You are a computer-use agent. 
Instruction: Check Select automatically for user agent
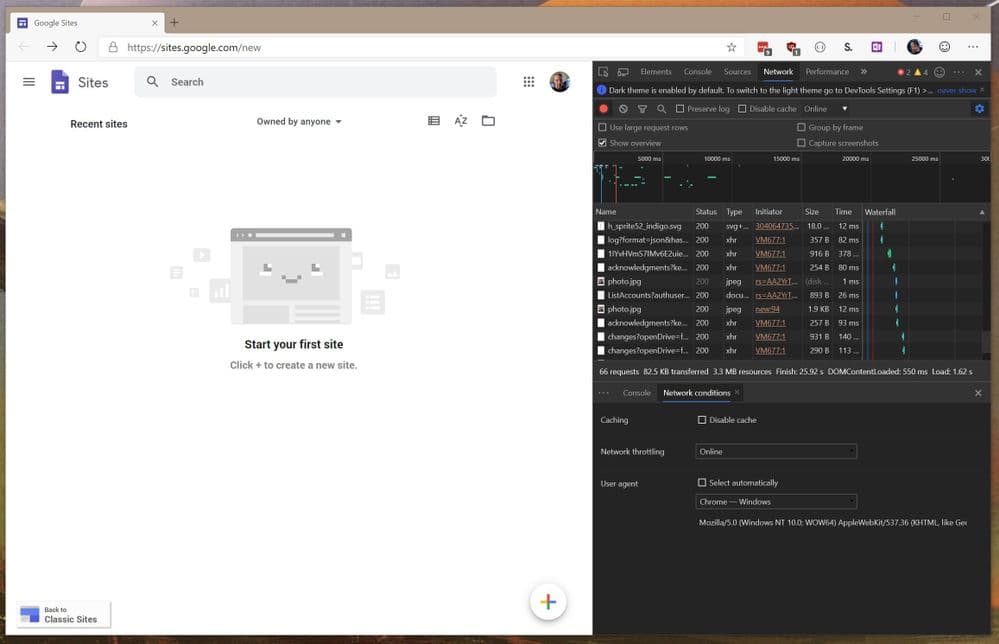702,482
